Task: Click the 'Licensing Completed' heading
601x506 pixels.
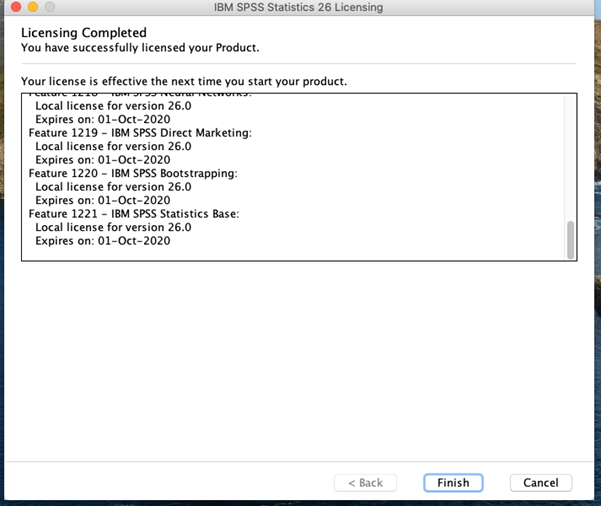Action: point(84,33)
